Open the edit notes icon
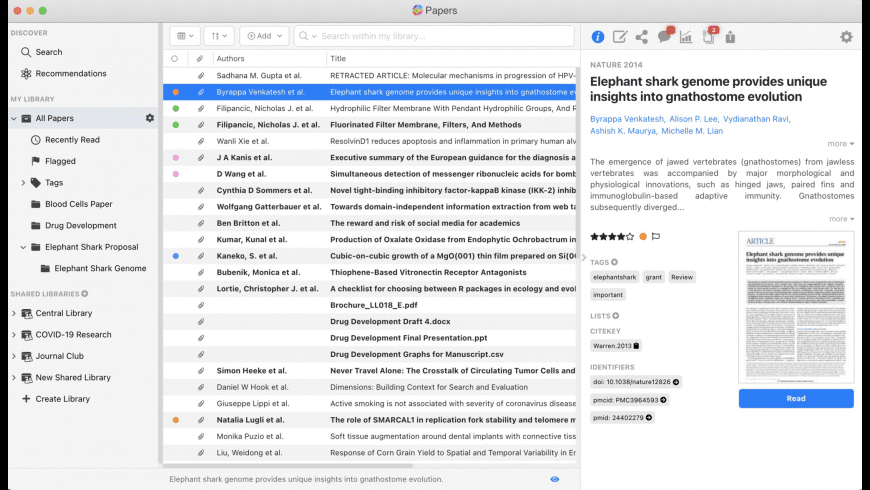 tap(620, 37)
